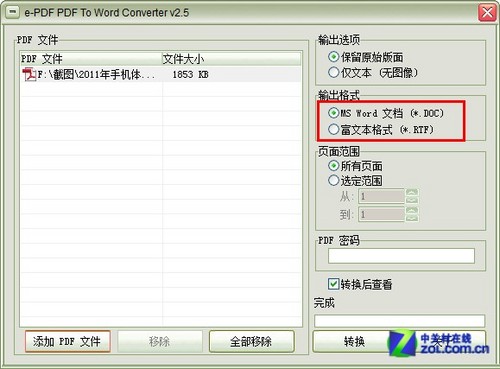Viewport: 500px width, 369px height.
Task: Open the system menu icon in title bar
Action: [13, 13]
